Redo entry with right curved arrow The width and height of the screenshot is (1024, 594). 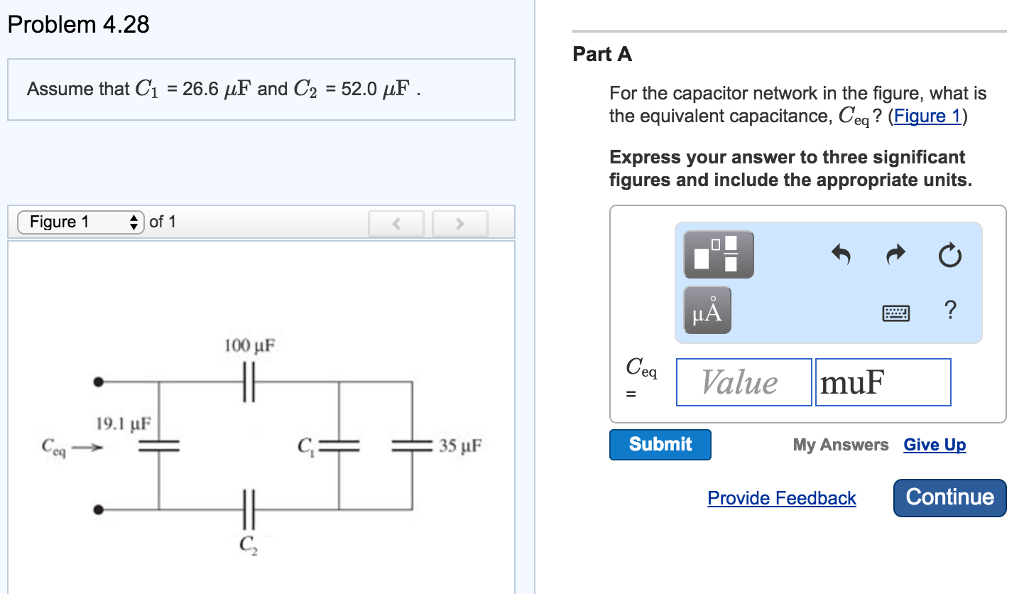pos(894,254)
